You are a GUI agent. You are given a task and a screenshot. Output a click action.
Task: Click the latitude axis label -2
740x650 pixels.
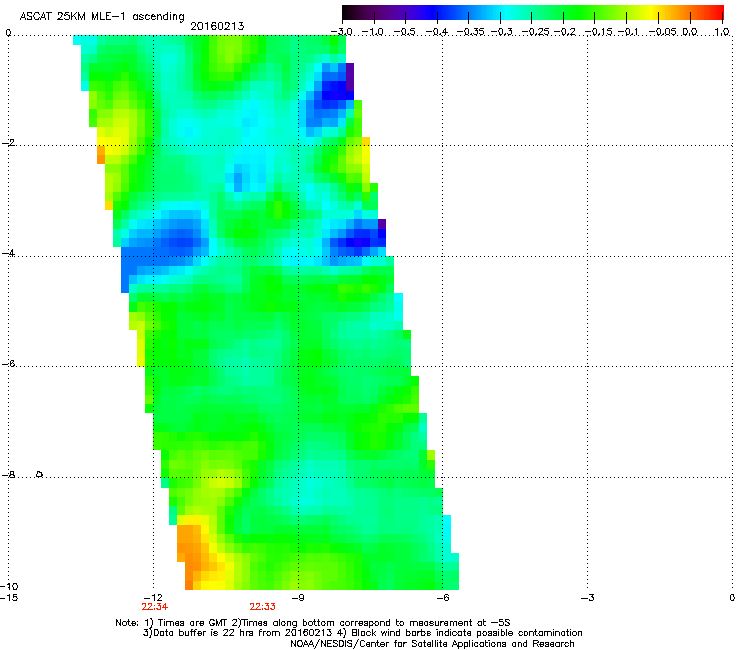[8, 143]
